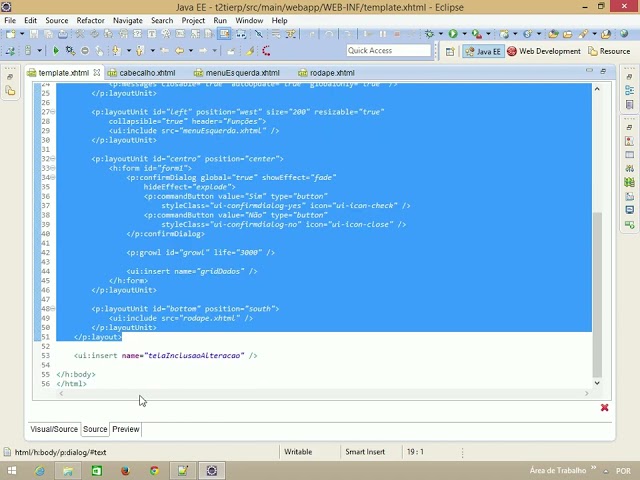The width and height of the screenshot is (640, 480).
Task: Open the Outline view icon in right sidebar
Action: [629, 91]
